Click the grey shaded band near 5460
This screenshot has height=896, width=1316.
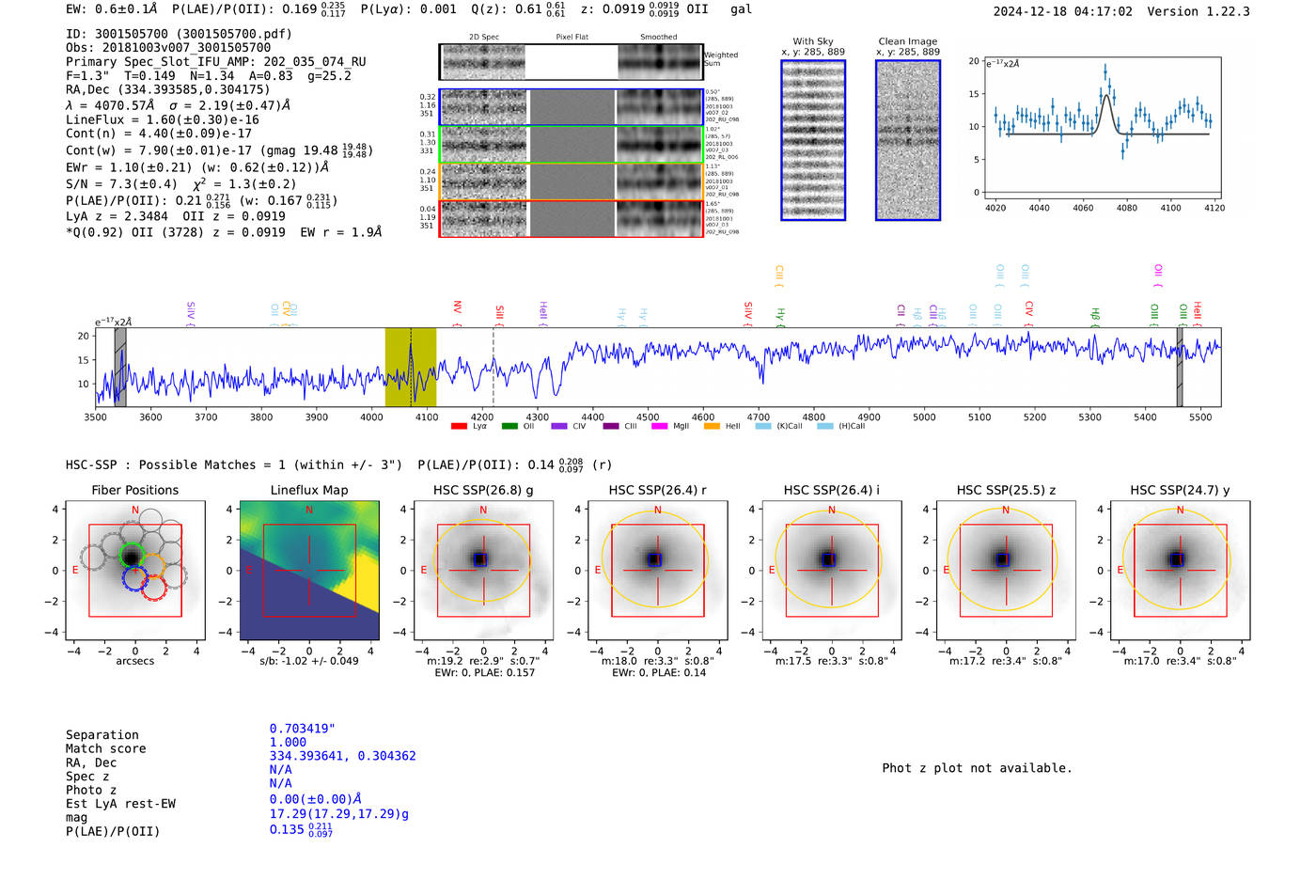tap(1180, 367)
